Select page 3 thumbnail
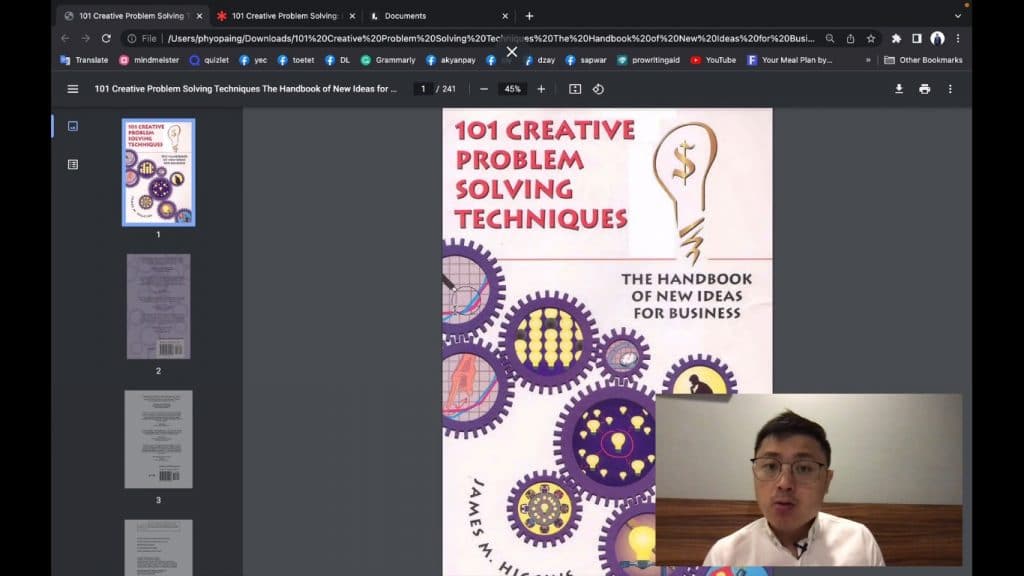Viewport: 1024px width, 576px height. (159, 439)
